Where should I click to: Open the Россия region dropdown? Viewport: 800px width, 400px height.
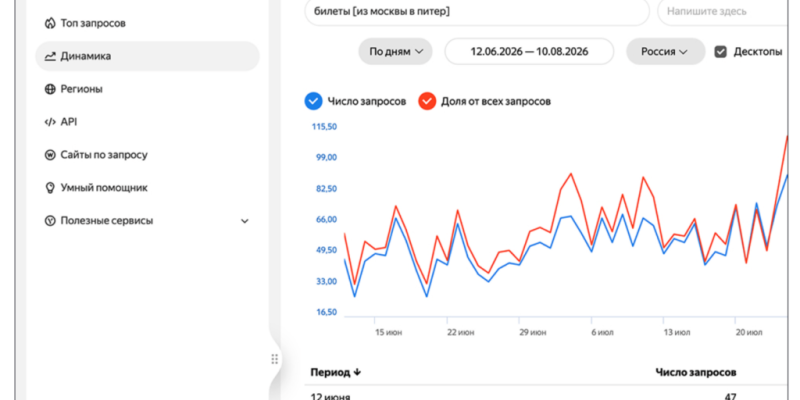pos(665,52)
